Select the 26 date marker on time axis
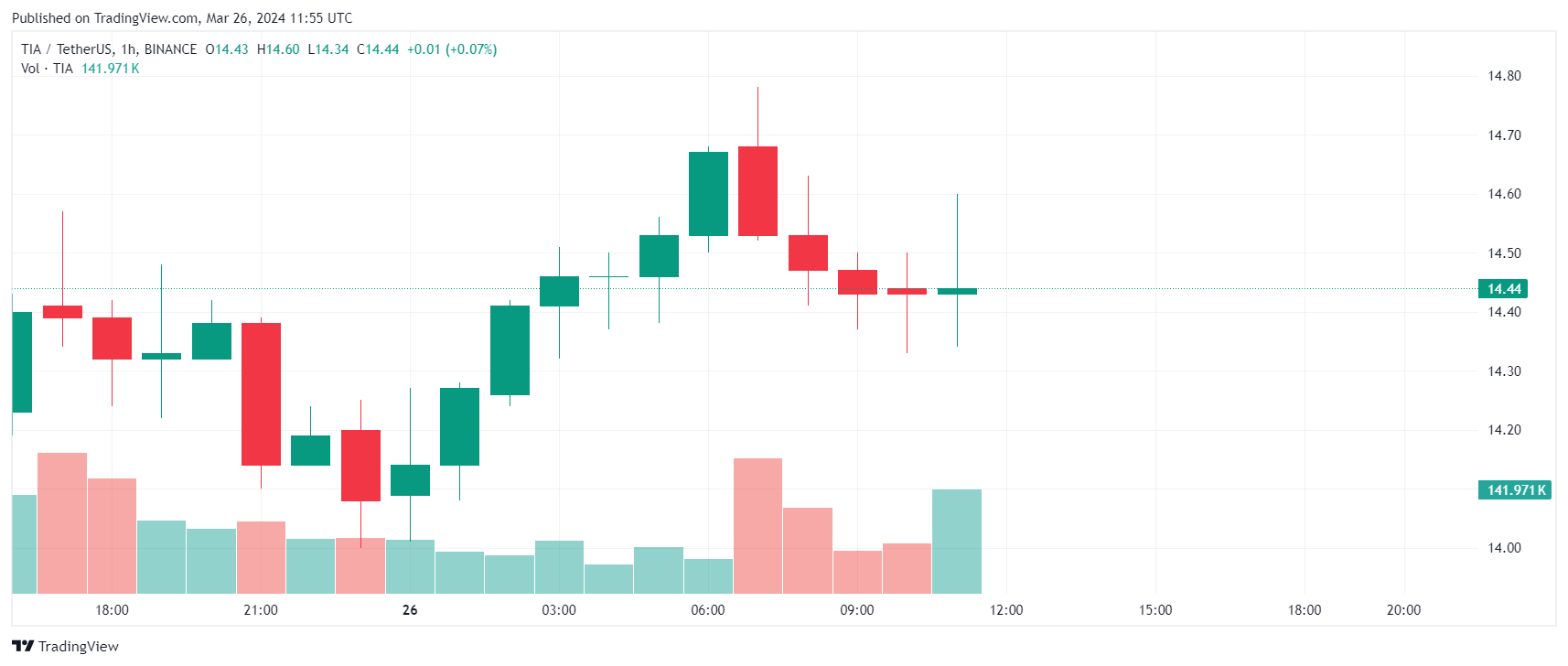1568x666 pixels. 410,610
